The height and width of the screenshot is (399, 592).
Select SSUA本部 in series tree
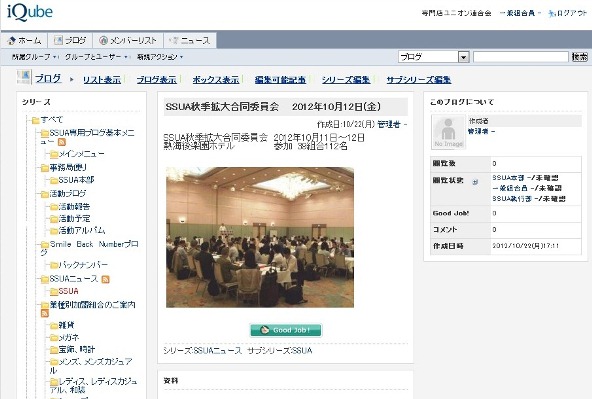(x=76, y=180)
